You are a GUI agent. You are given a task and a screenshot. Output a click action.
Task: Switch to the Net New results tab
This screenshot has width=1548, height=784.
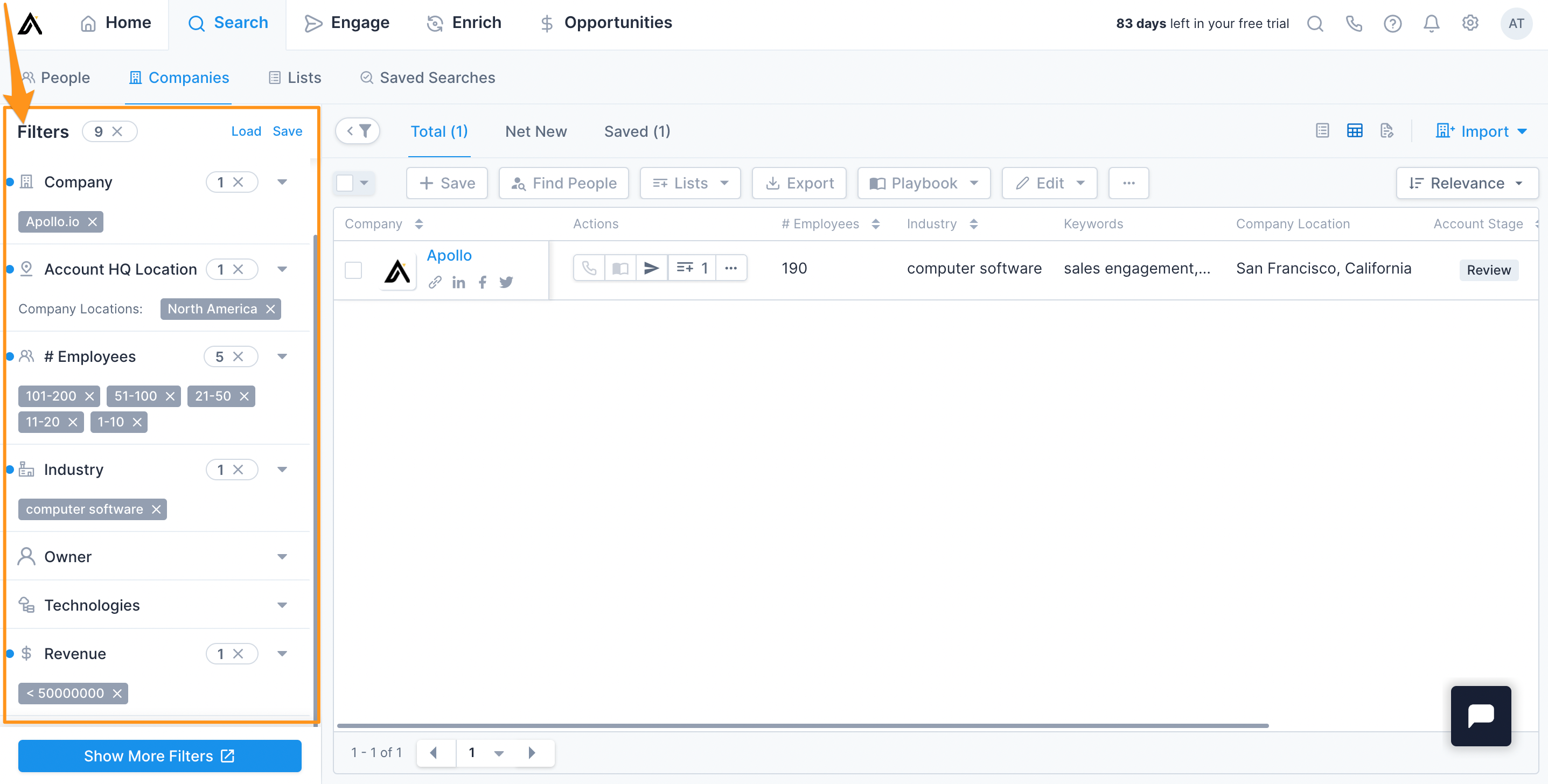[535, 131]
